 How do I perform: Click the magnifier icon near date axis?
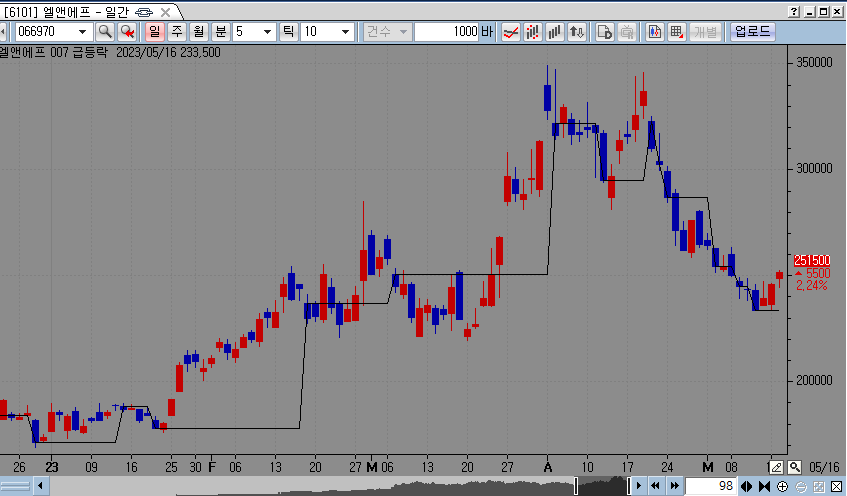794,467
